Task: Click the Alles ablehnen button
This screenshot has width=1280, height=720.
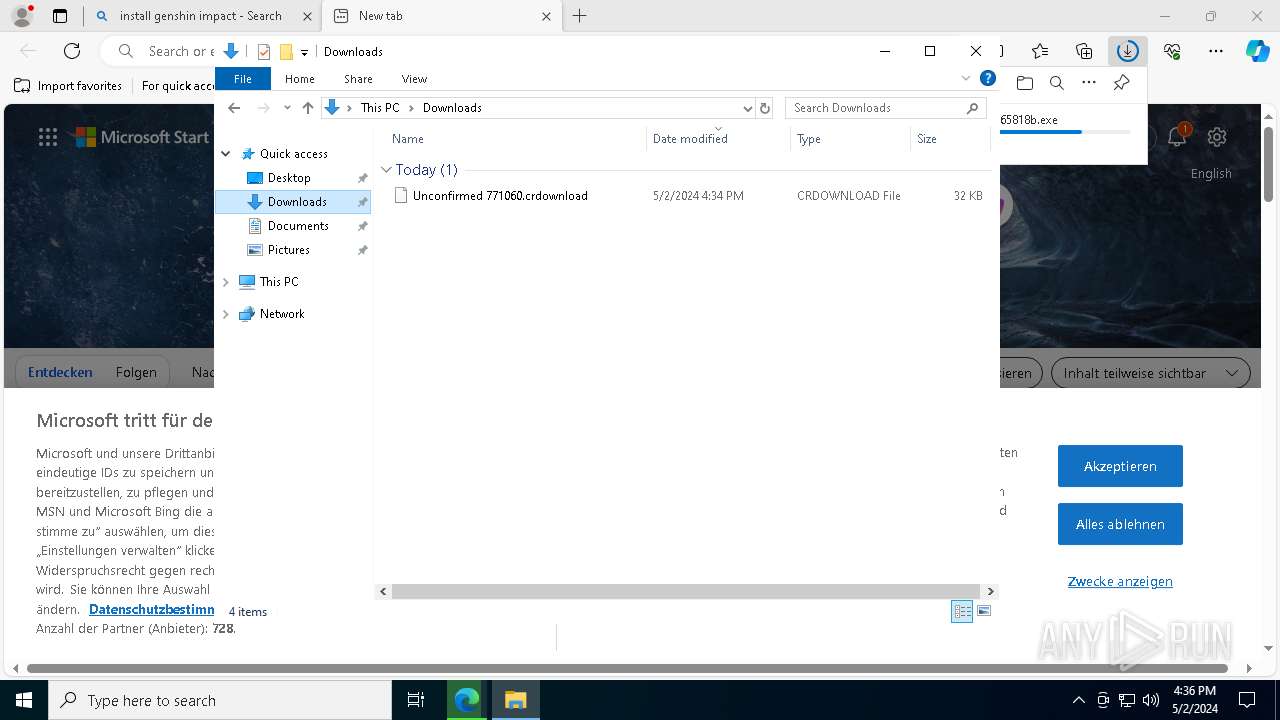Action: 1120,524
